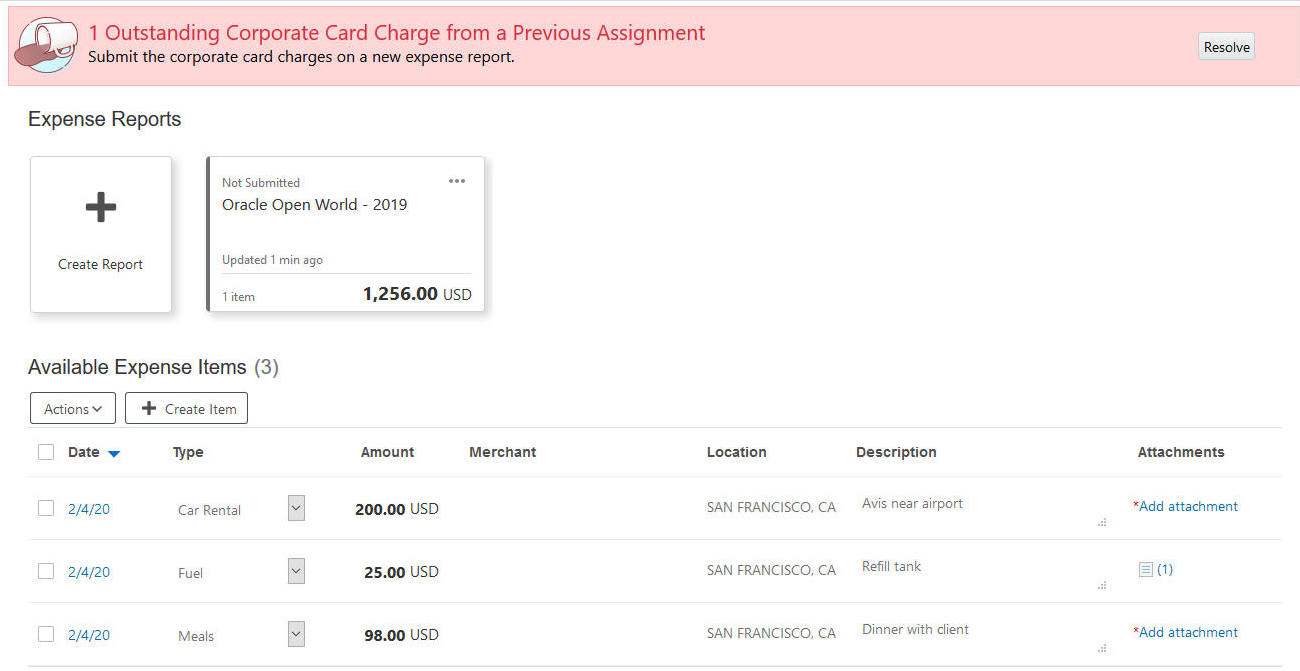The height and width of the screenshot is (671, 1300).
Task: Click the Date column sort arrow
Action: point(114,454)
